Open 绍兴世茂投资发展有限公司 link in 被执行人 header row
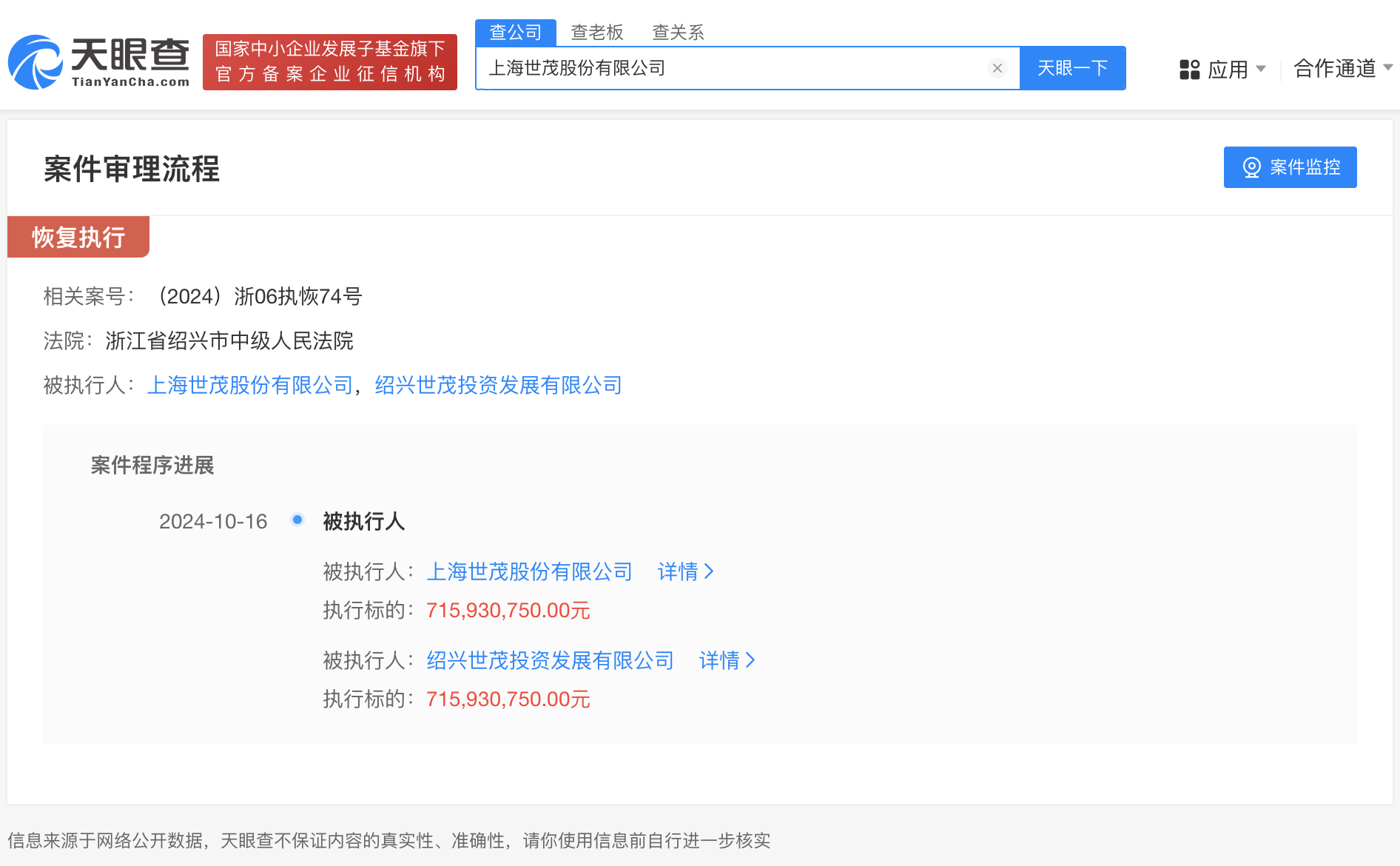Image resolution: width=1400 pixels, height=866 pixels. coord(498,385)
